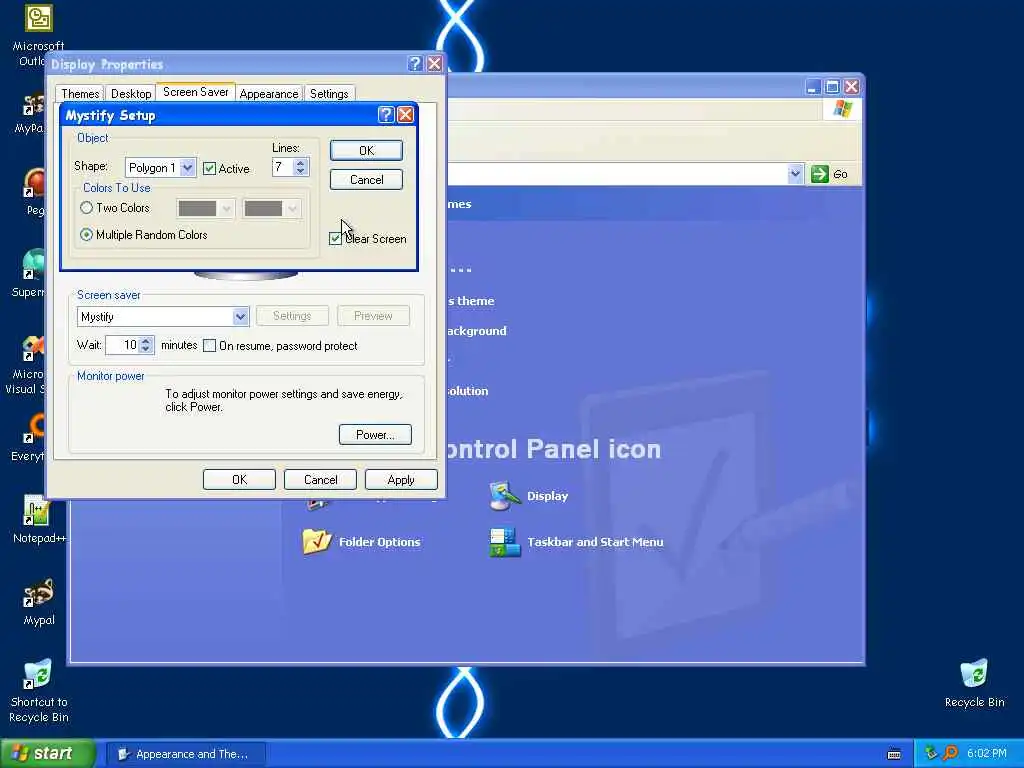
Task: Click Cancel in Display Properties
Action: coord(321,479)
